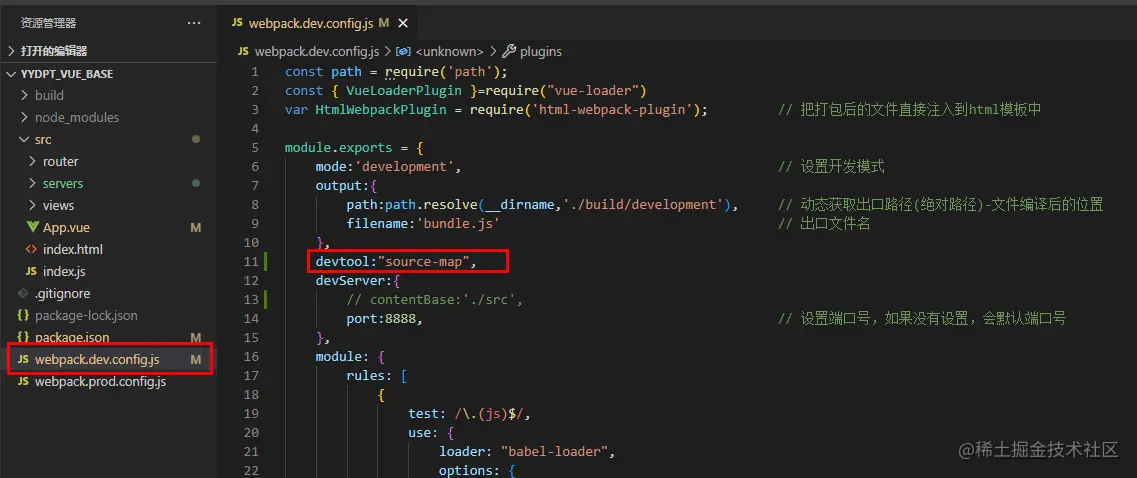This screenshot has height=478, width=1137.
Task: Click the 设置开发模式 comment
Action: coord(832,166)
